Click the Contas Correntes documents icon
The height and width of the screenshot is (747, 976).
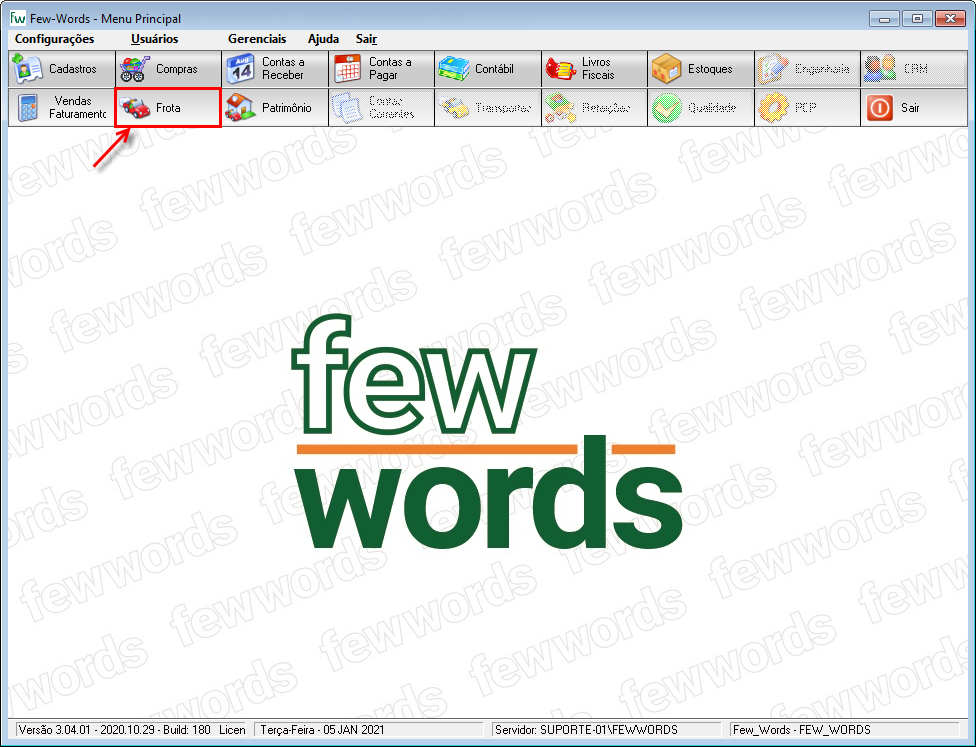(x=347, y=108)
